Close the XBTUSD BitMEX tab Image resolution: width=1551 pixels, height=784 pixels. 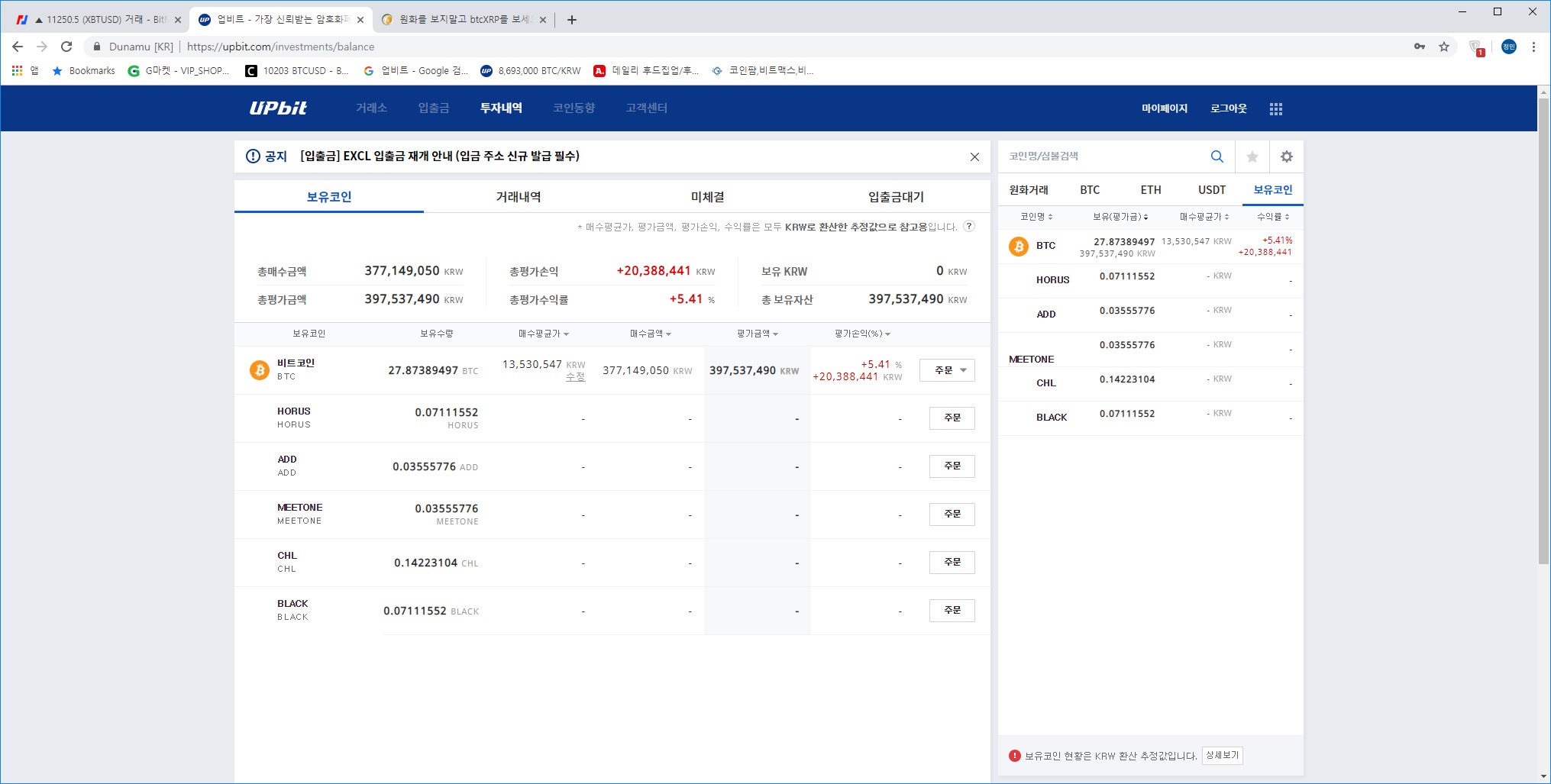(178, 20)
